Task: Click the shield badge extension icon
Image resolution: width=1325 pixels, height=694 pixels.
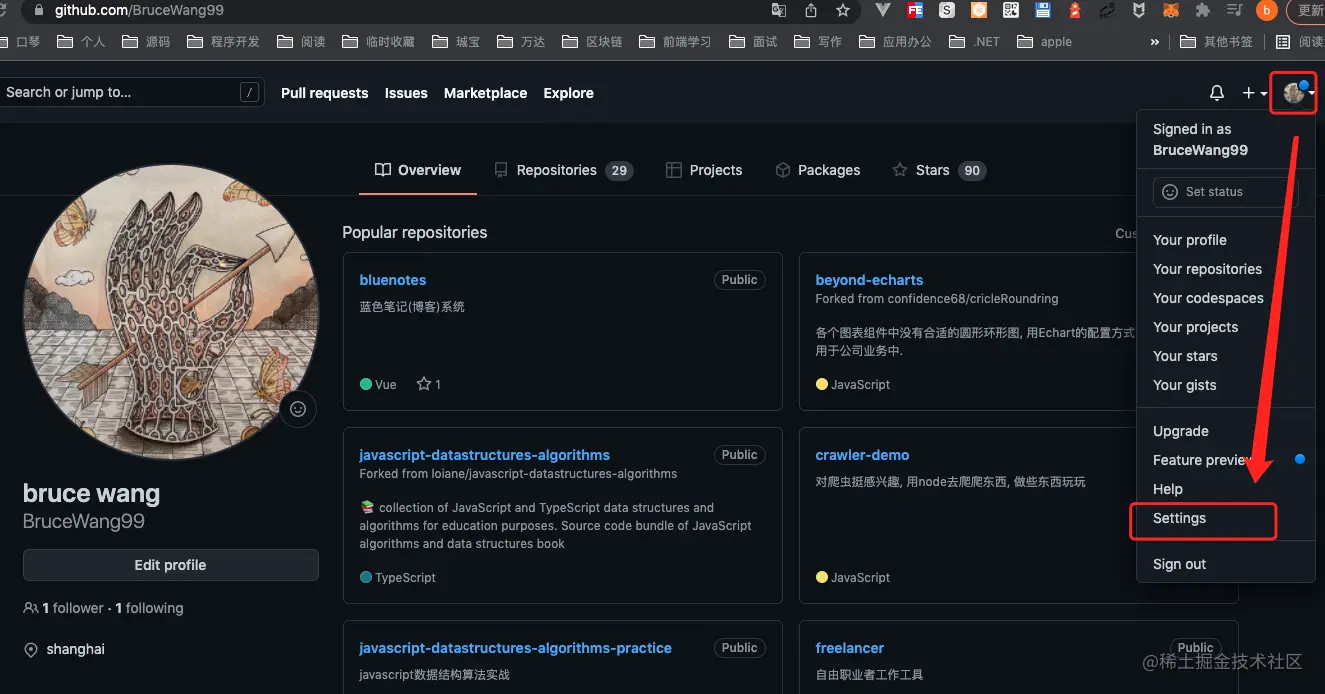Action: pyautogui.click(x=1138, y=11)
